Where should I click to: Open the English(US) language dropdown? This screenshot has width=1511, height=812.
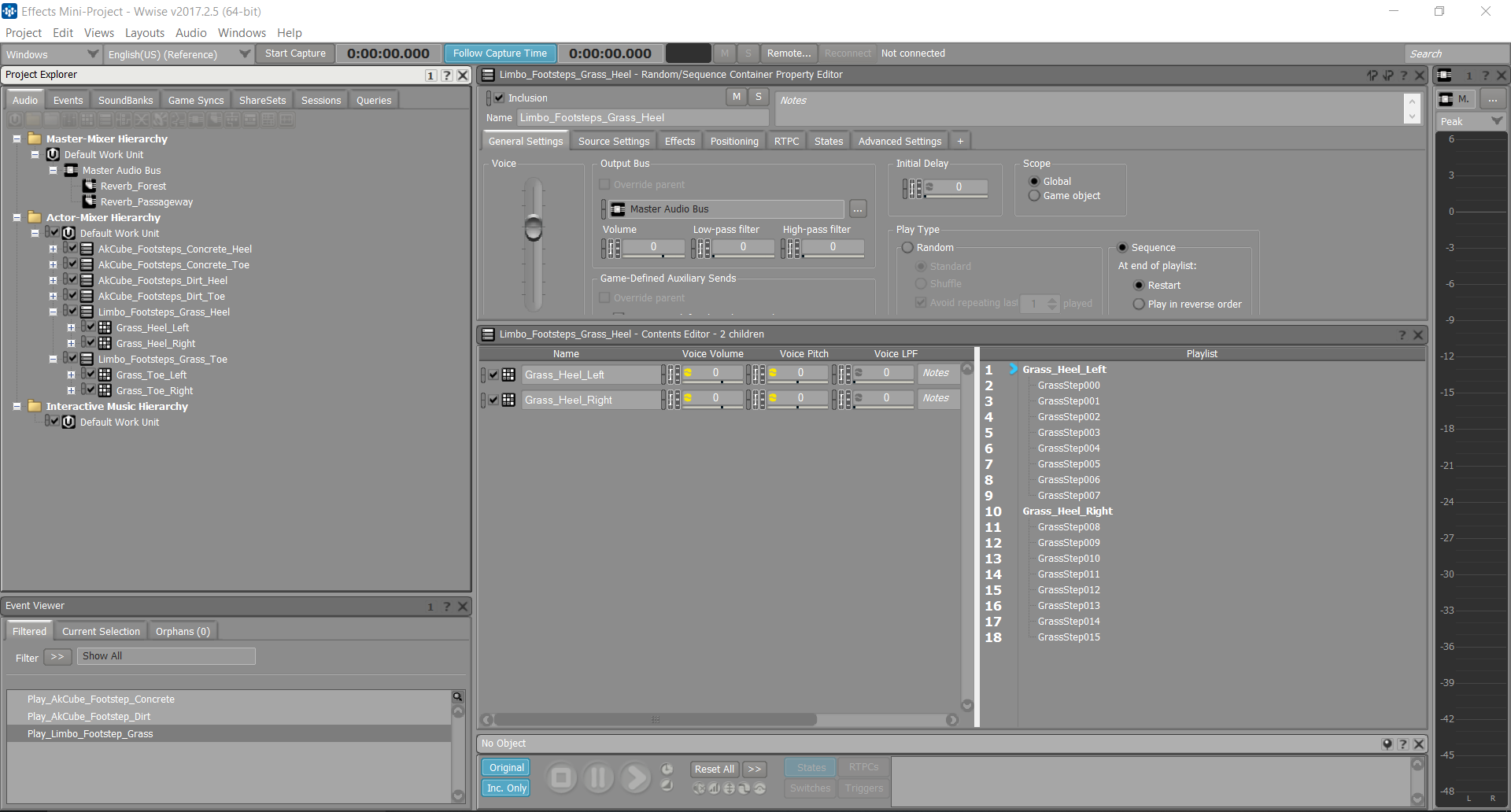coord(179,54)
